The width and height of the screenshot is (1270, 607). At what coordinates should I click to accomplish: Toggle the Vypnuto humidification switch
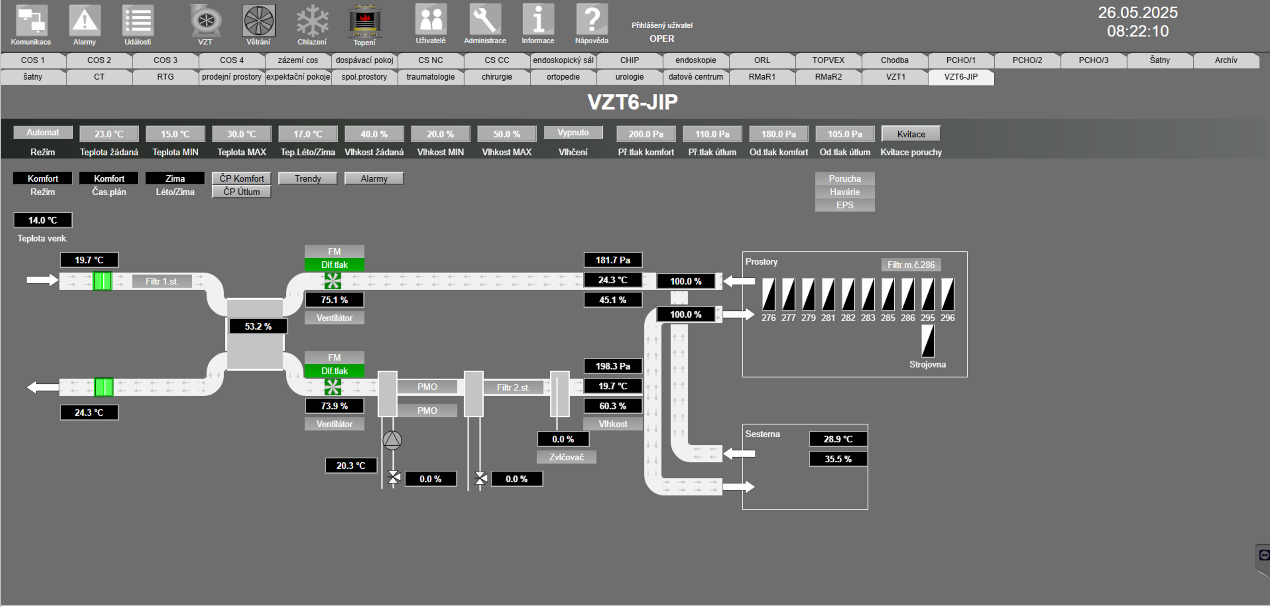573,133
